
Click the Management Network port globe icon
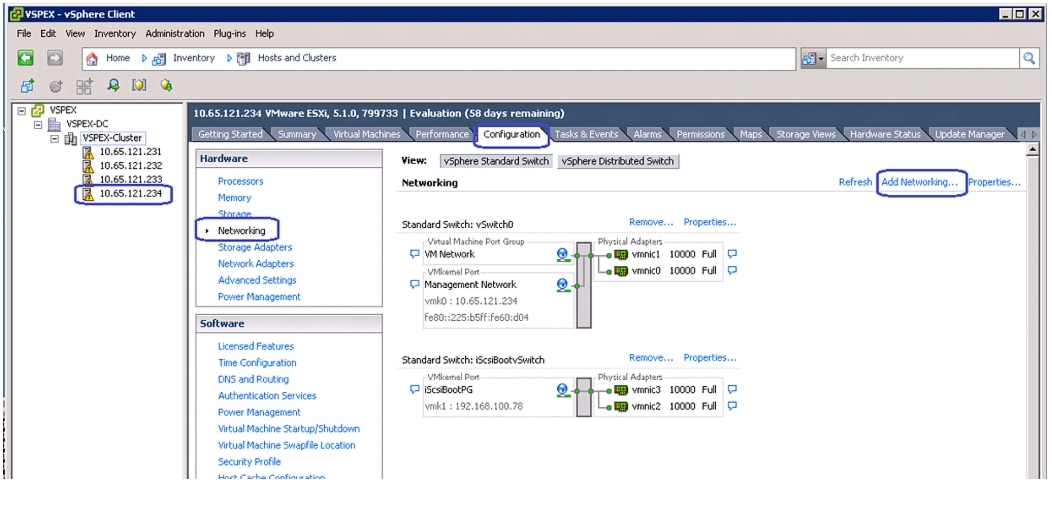[x=563, y=285]
